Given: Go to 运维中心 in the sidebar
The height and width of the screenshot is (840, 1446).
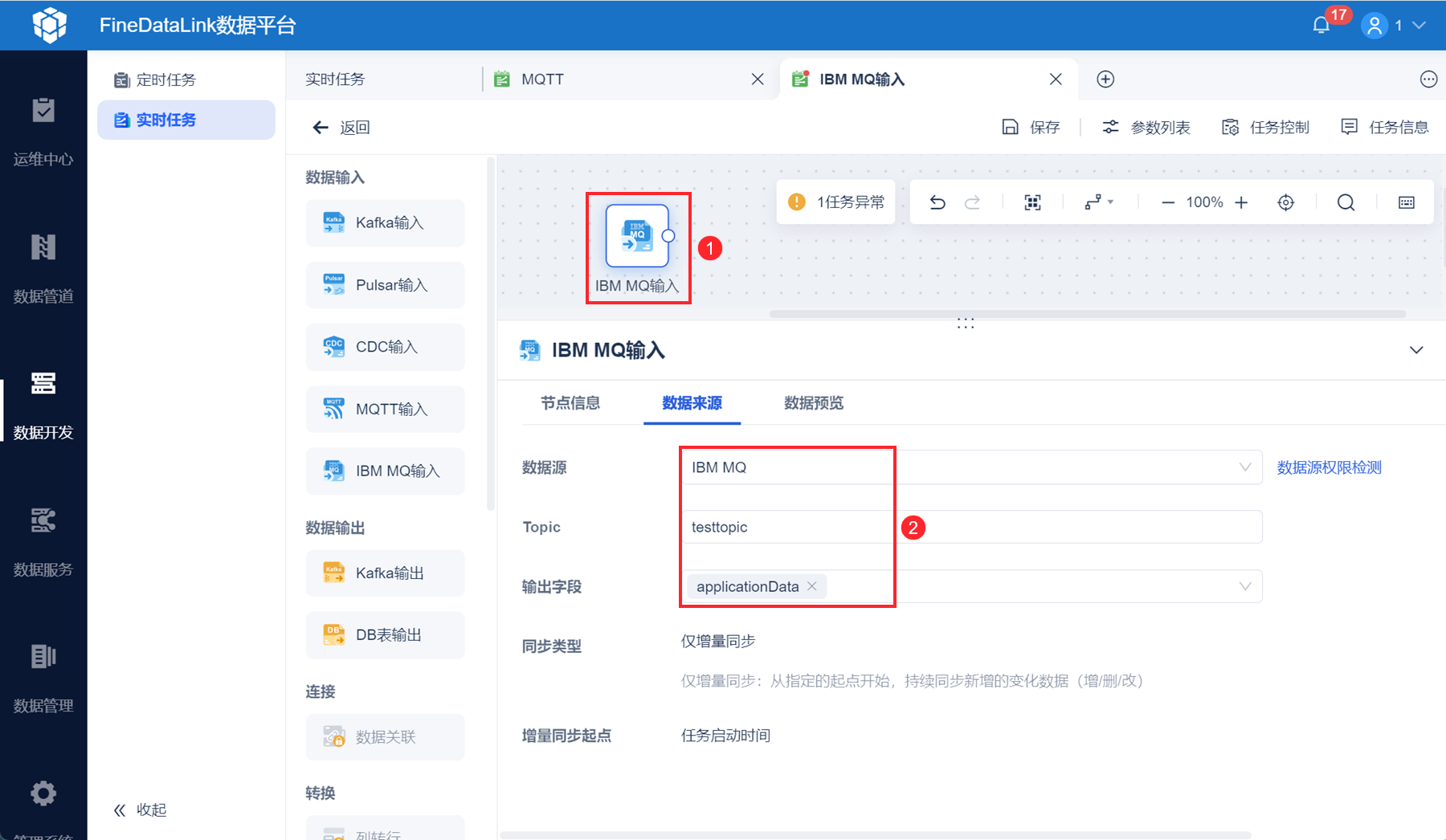Looking at the screenshot, I should [43, 132].
